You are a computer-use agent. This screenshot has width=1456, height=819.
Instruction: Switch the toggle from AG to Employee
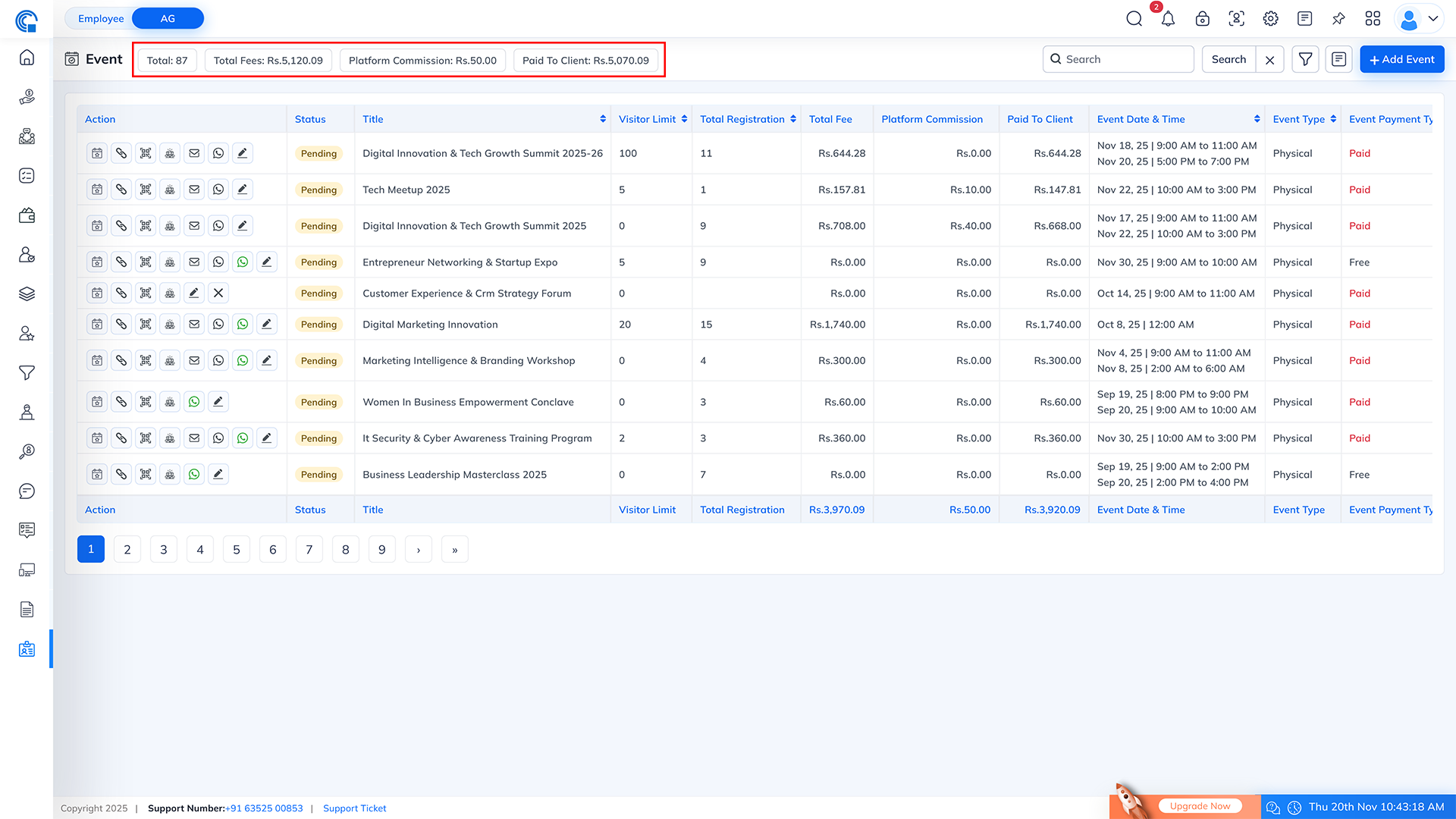click(x=101, y=17)
